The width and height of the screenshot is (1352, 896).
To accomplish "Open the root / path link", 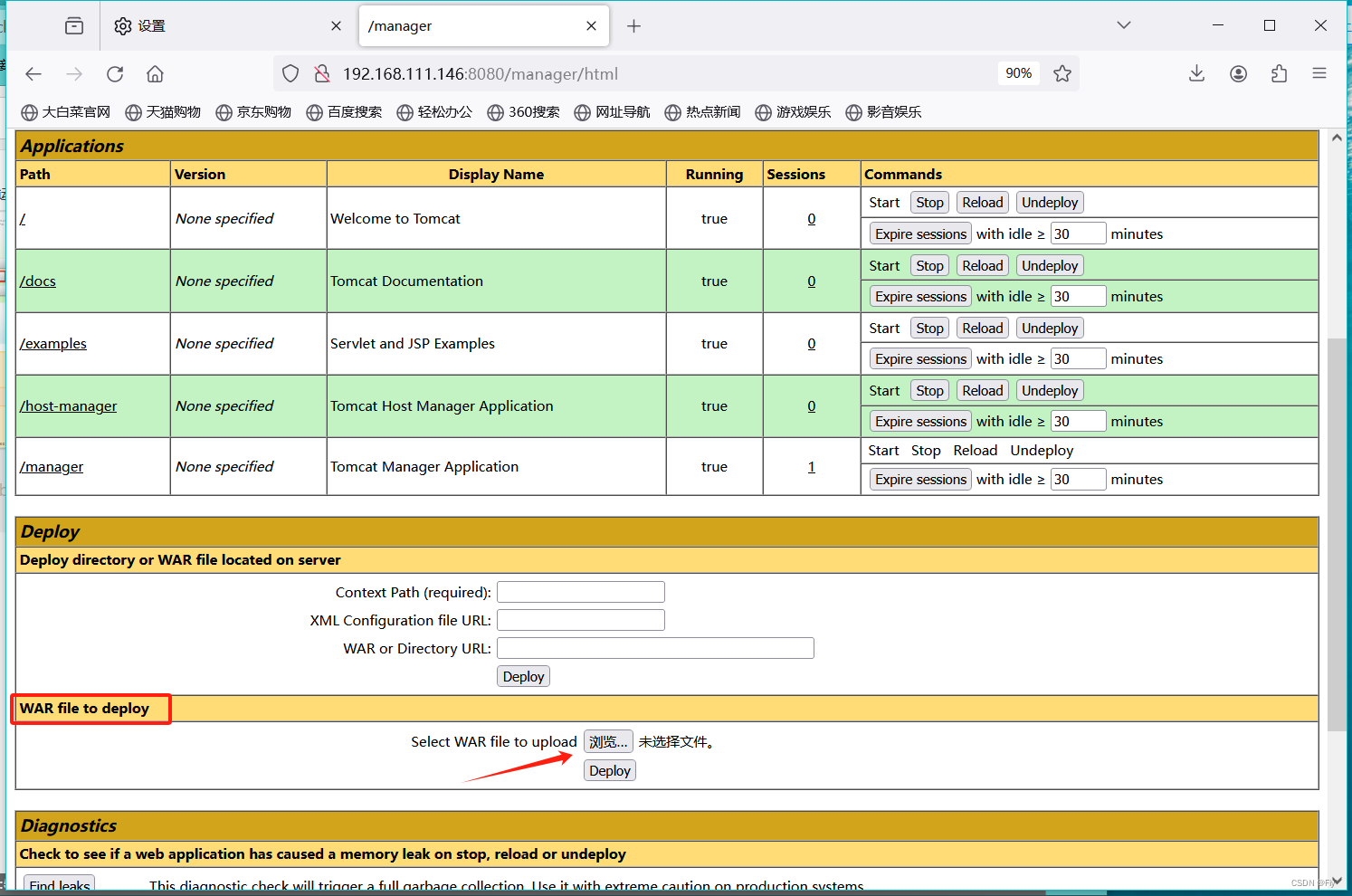I will [23, 219].
